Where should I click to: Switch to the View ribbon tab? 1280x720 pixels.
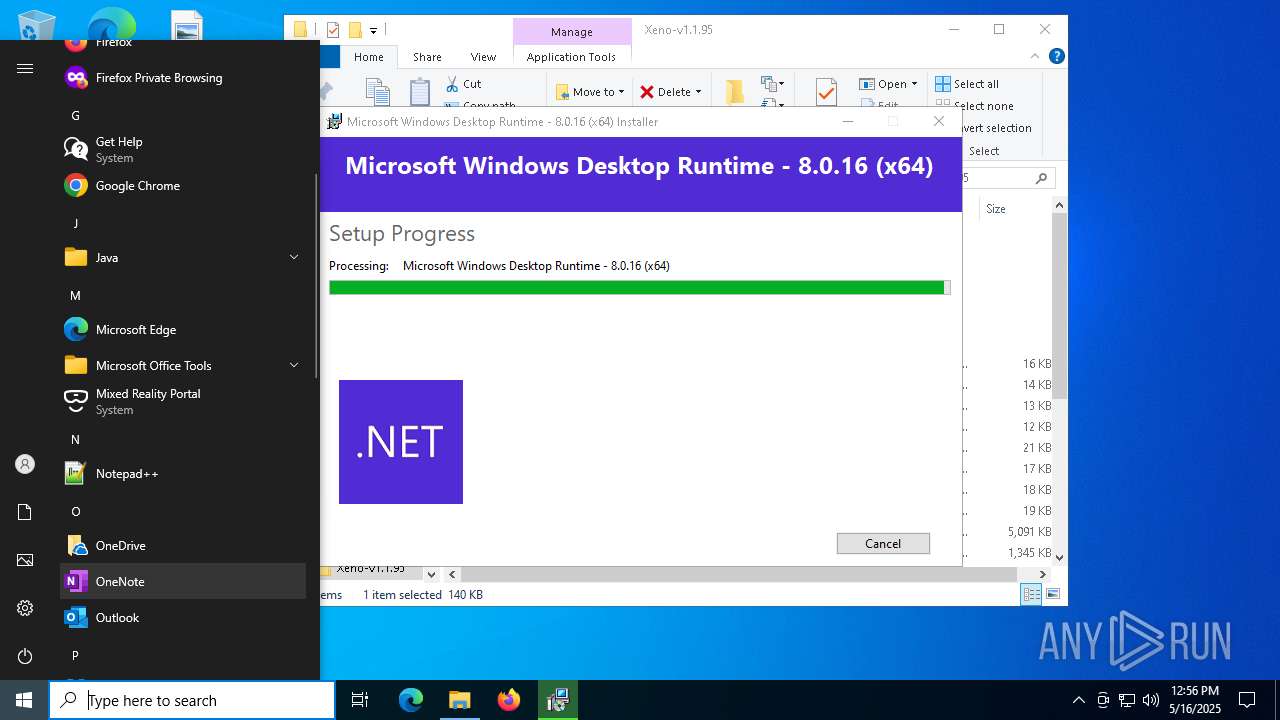[x=483, y=57]
